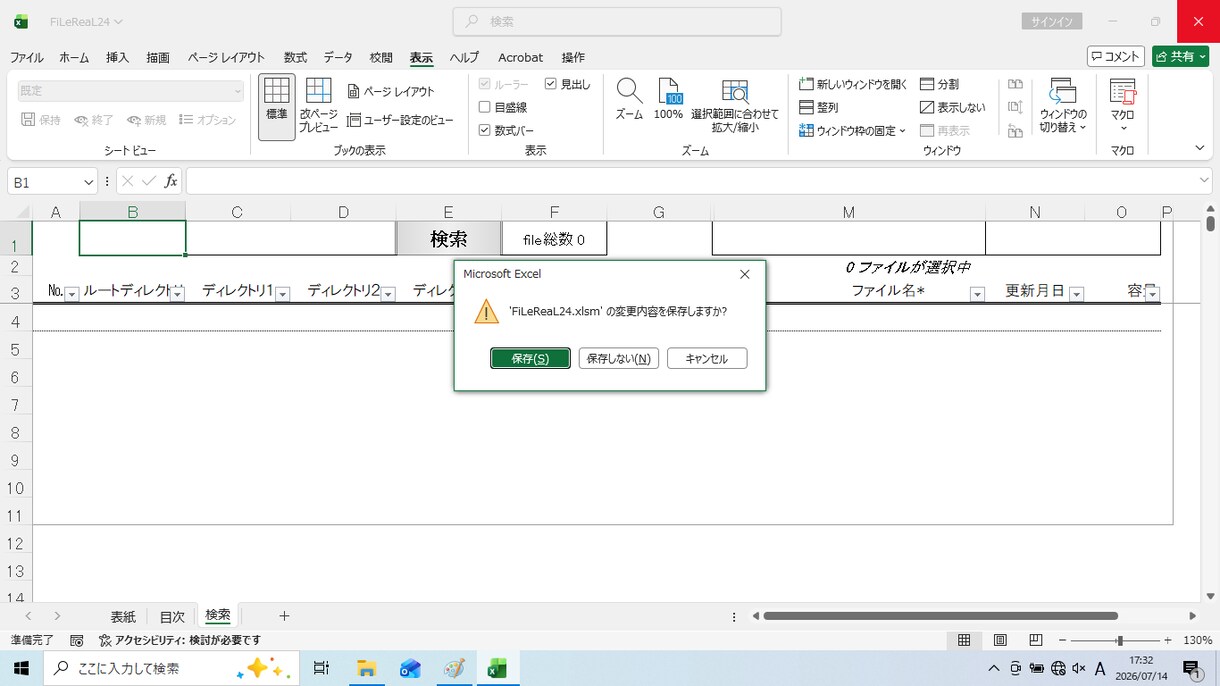Screen dimensions: 1220x686
Task: Click the Excel app icon in title bar
Action: [x=21, y=21]
